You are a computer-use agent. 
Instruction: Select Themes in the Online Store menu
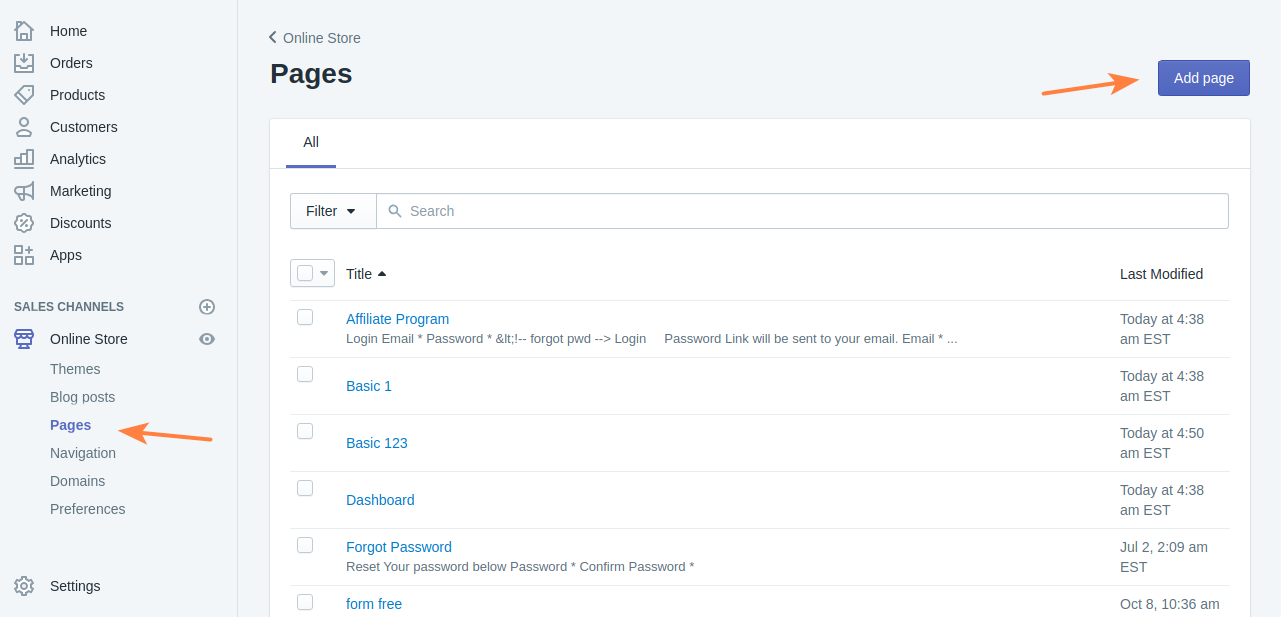pyautogui.click(x=73, y=368)
